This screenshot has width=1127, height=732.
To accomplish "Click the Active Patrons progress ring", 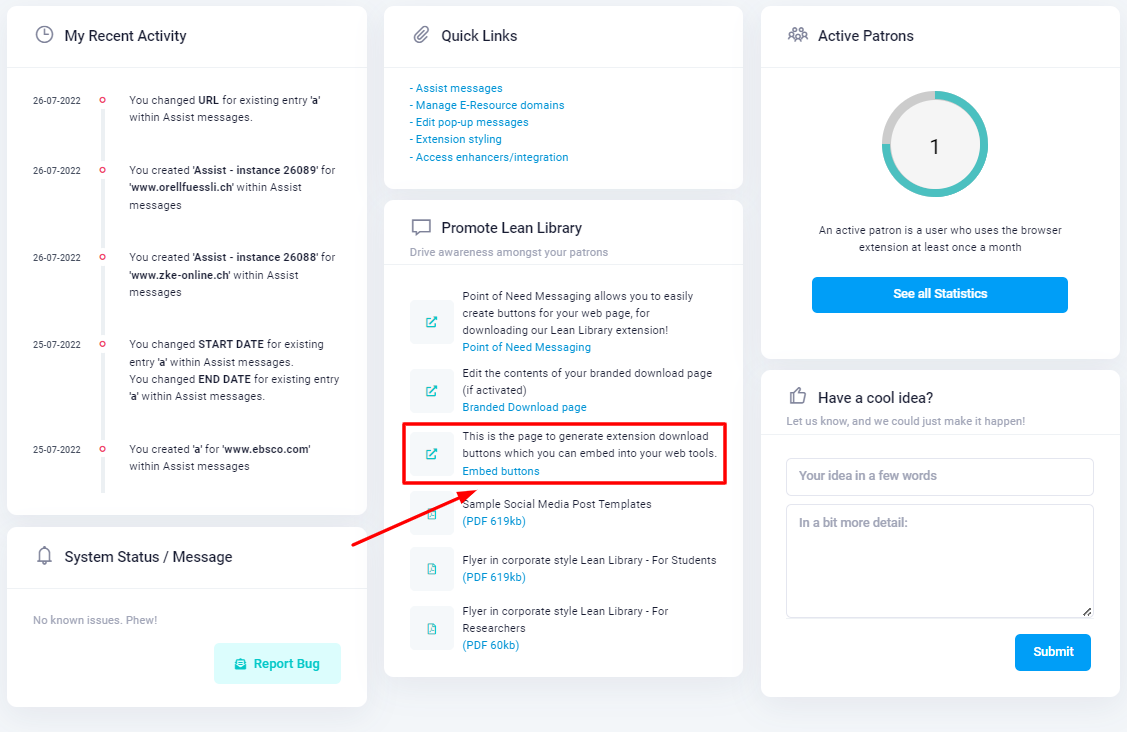I will (x=935, y=144).
